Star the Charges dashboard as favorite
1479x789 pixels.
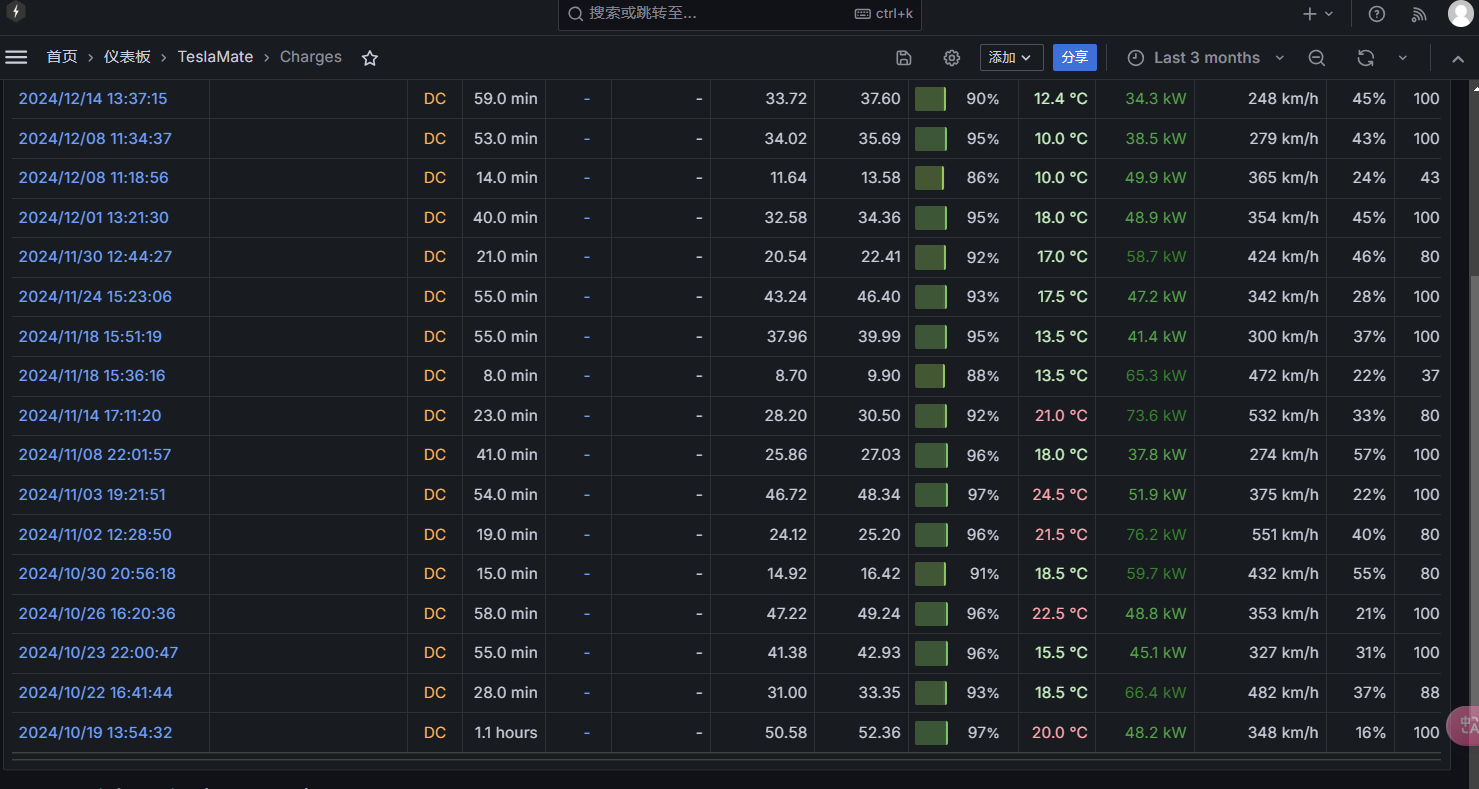pos(370,58)
